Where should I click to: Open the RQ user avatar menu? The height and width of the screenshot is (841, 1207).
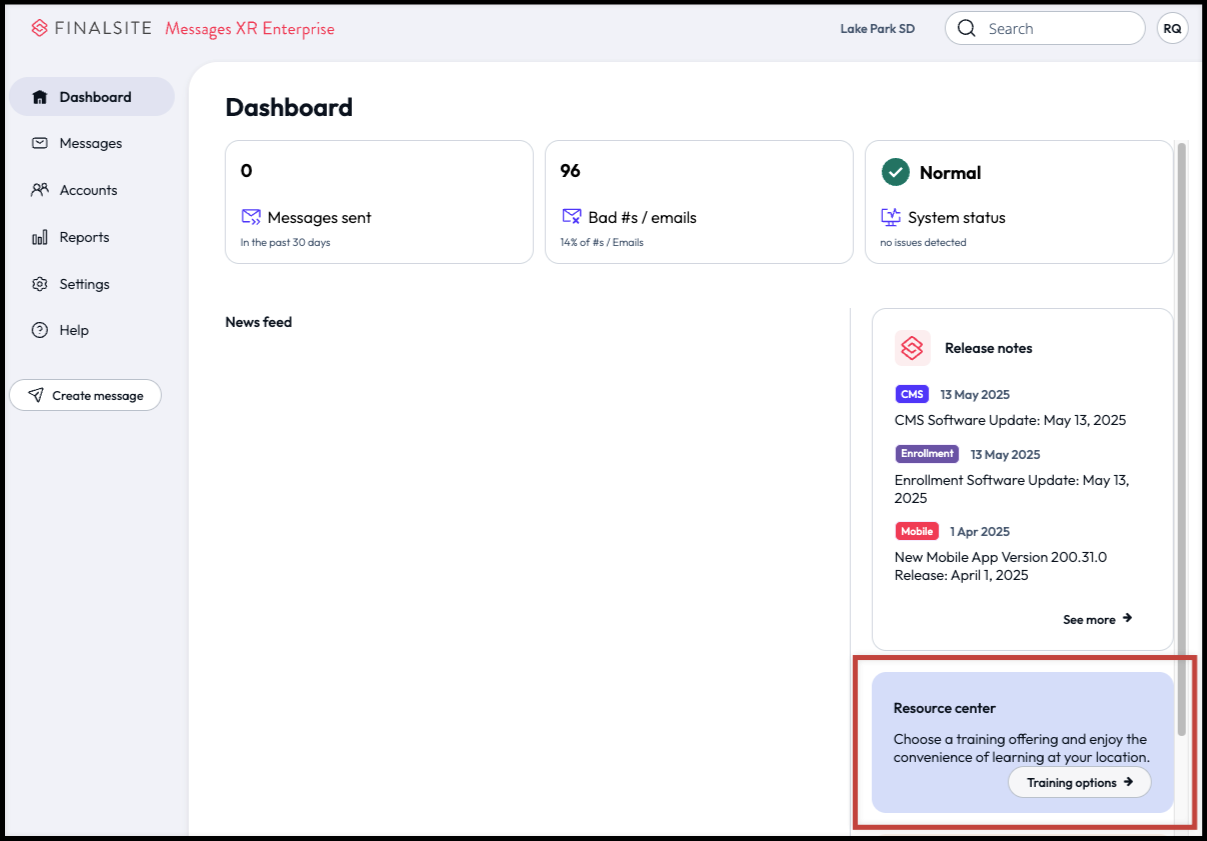point(1172,29)
